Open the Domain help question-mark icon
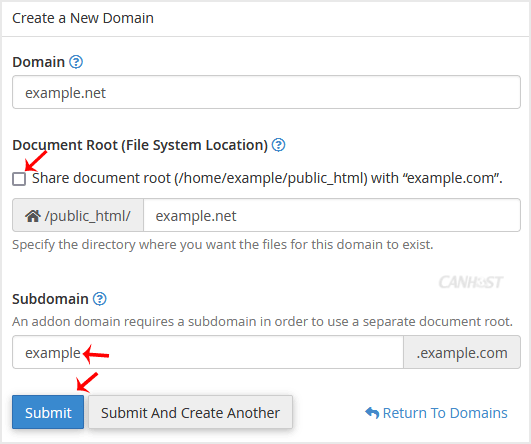 (x=76, y=62)
